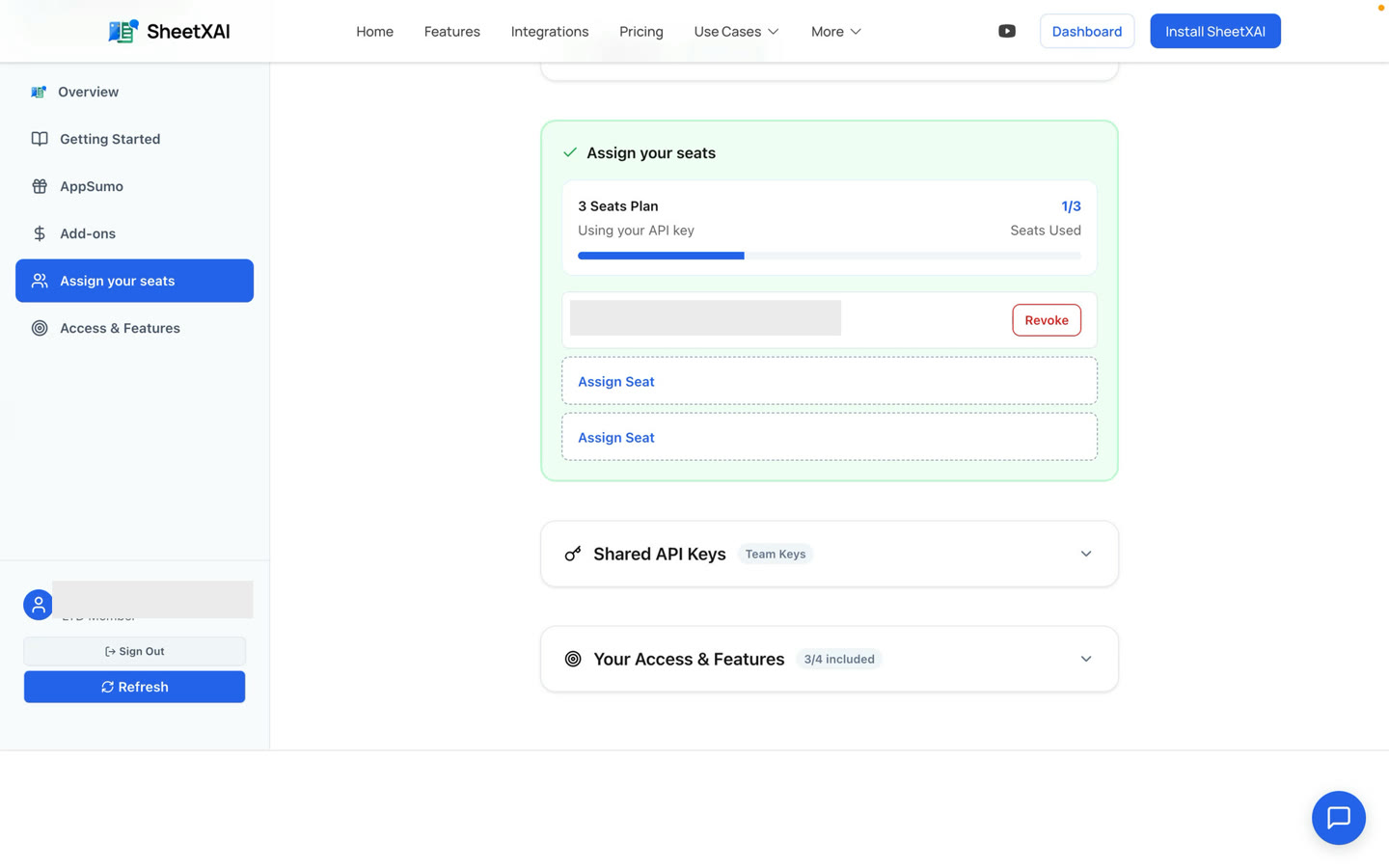Click the Getting Started book icon
Image resolution: width=1389 pixels, height=868 pixels.
40,139
